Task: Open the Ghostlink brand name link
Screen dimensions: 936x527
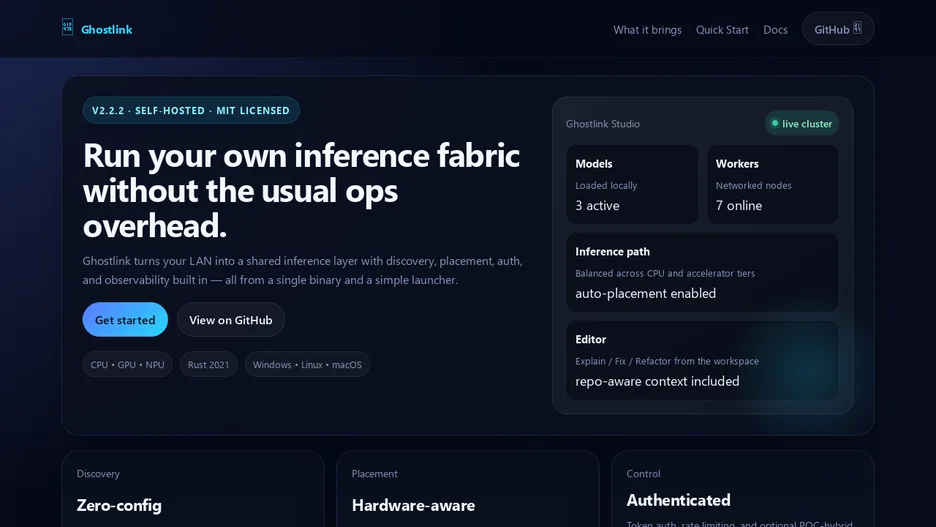Action: click(x=106, y=29)
